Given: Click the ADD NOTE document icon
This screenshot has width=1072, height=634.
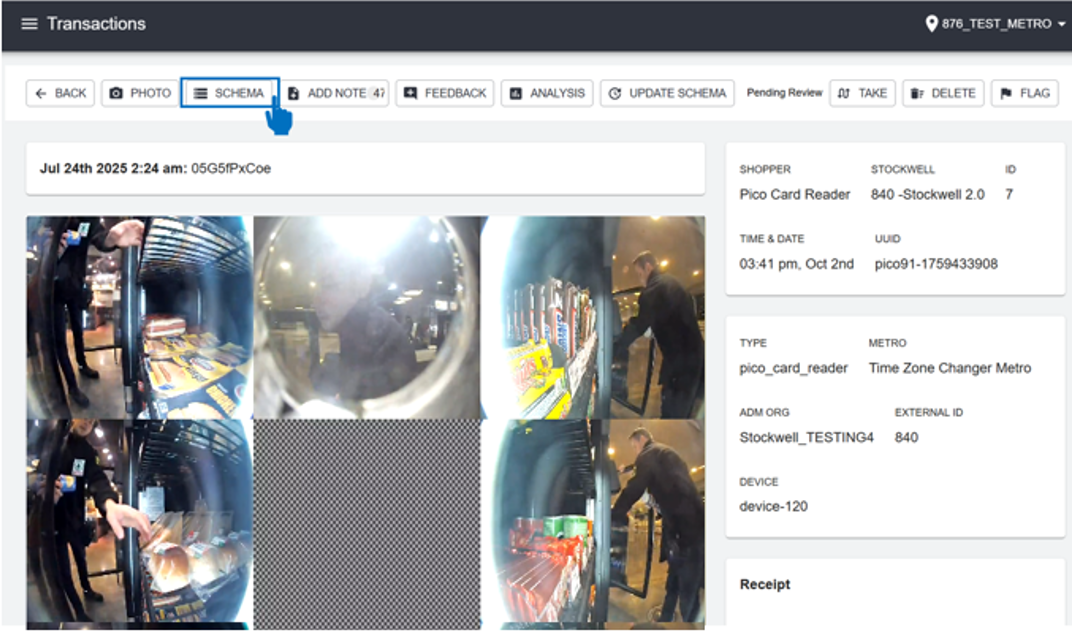Looking at the screenshot, I should tap(294, 93).
